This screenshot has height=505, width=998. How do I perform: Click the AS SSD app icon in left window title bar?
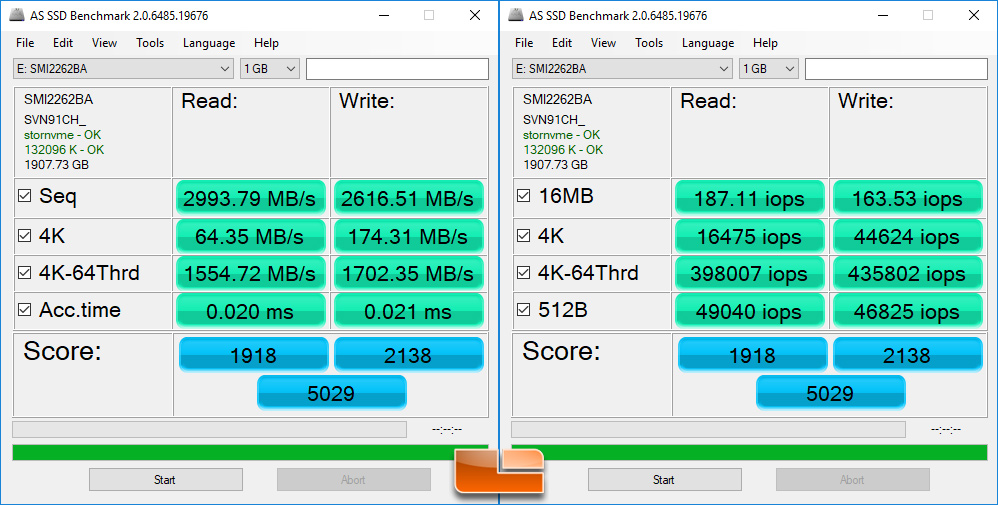[x=17, y=15]
